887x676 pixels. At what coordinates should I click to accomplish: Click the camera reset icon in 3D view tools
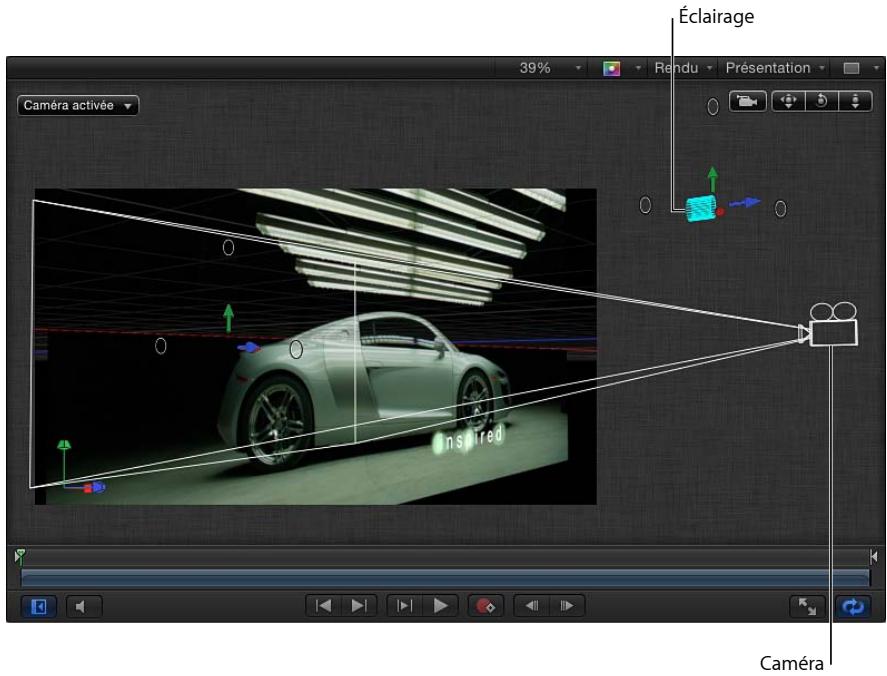(x=747, y=101)
